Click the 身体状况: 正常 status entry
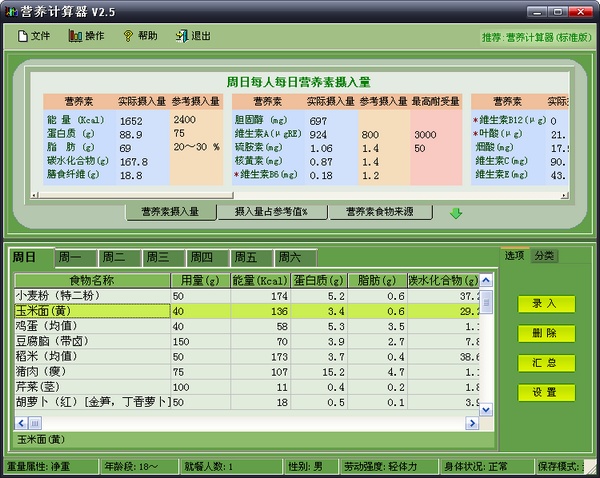 [x=486, y=467]
